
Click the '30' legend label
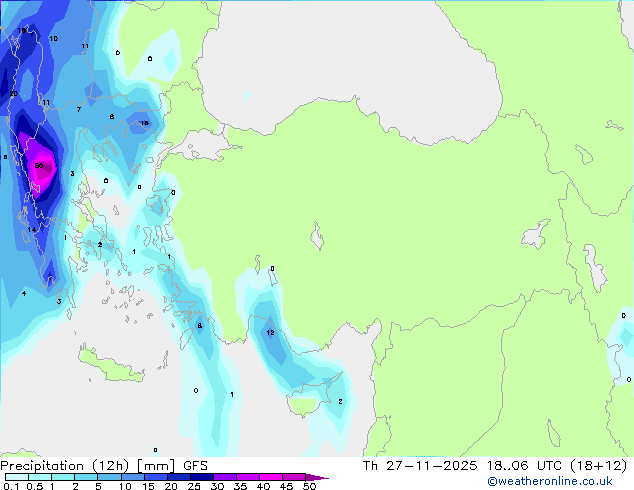pyautogui.click(x=217, y=486)
